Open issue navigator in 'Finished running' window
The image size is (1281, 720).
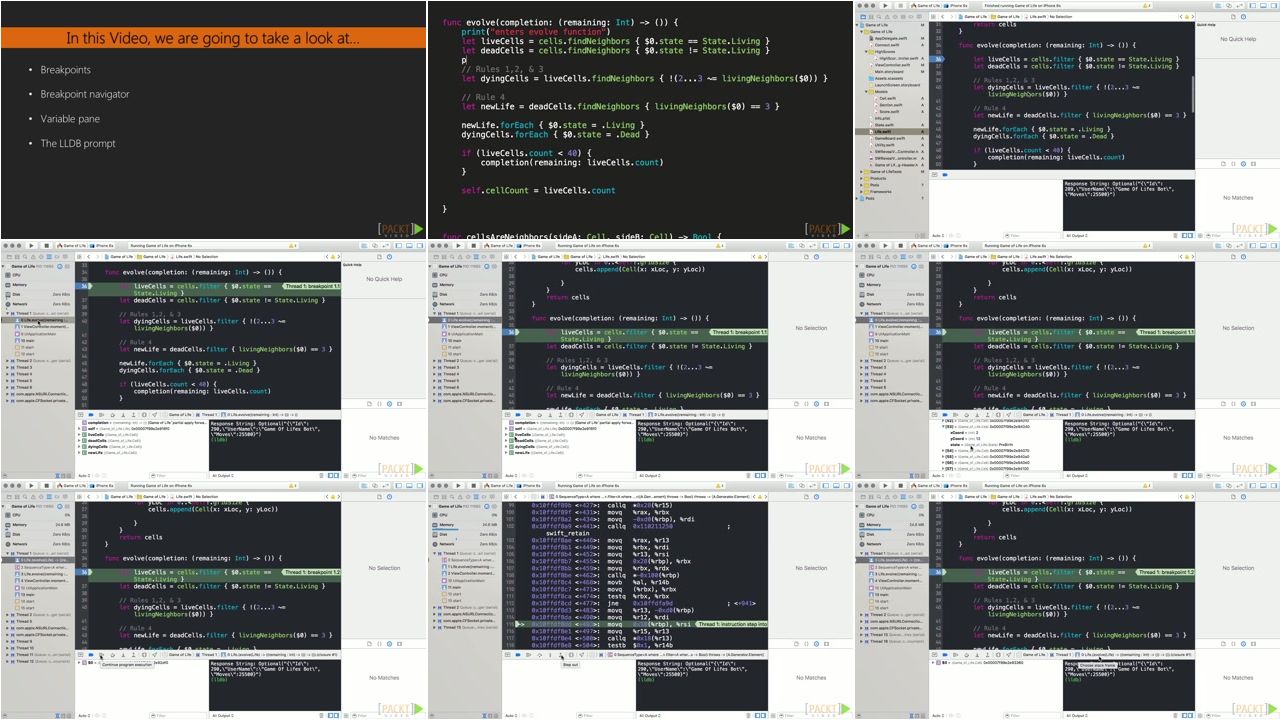tap(887, 16)
